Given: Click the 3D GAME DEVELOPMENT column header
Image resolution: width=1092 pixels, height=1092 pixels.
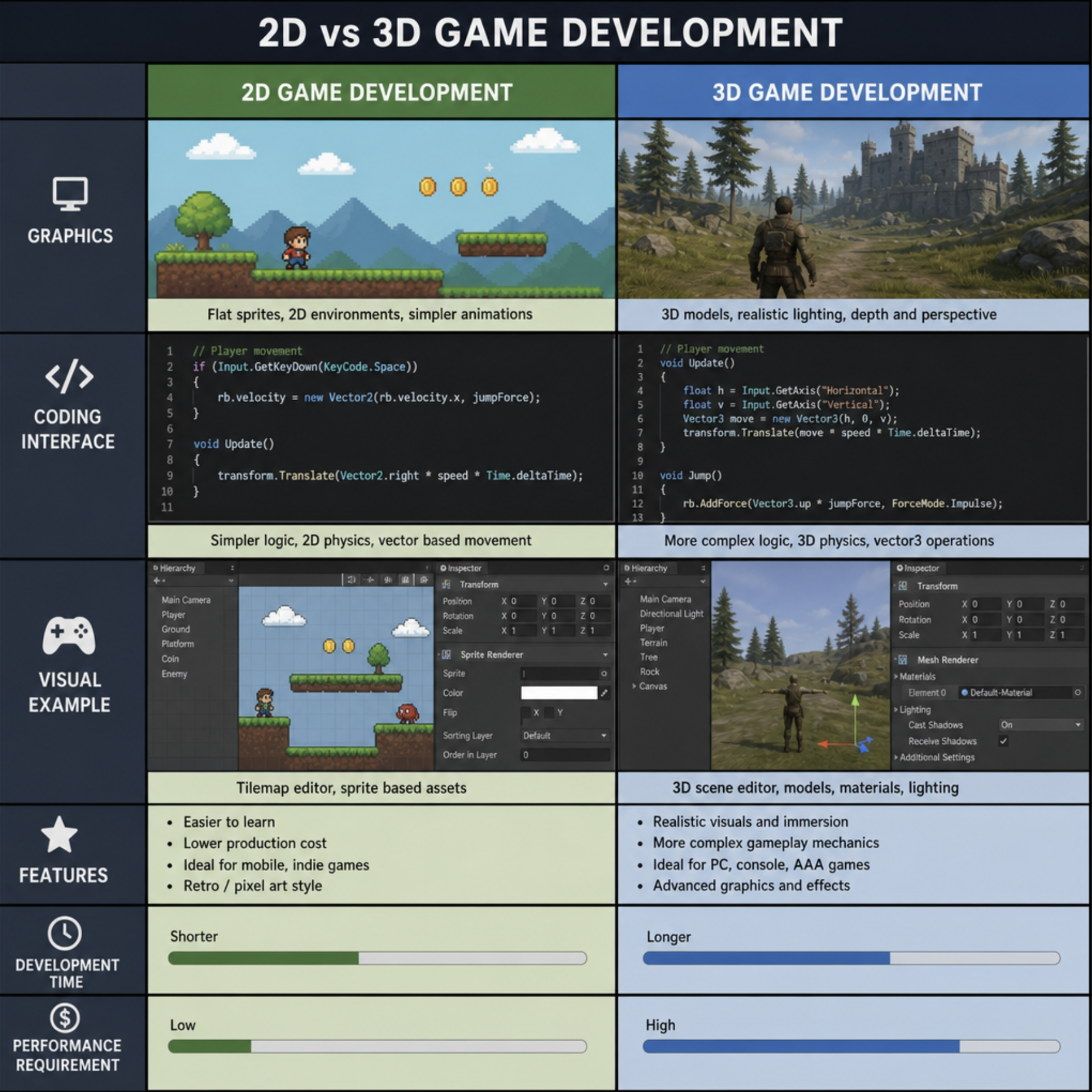Looking at the screenshot, I should tap(853, 91).
